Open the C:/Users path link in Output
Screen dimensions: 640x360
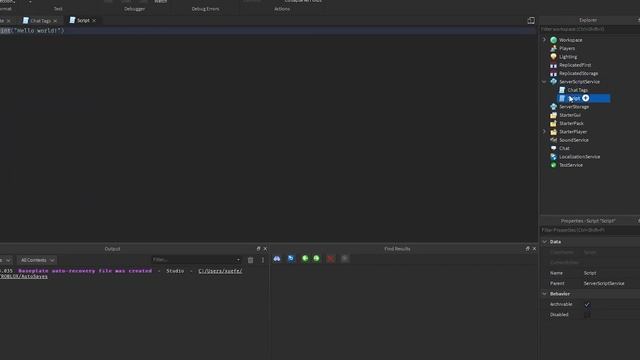point(220,271)
